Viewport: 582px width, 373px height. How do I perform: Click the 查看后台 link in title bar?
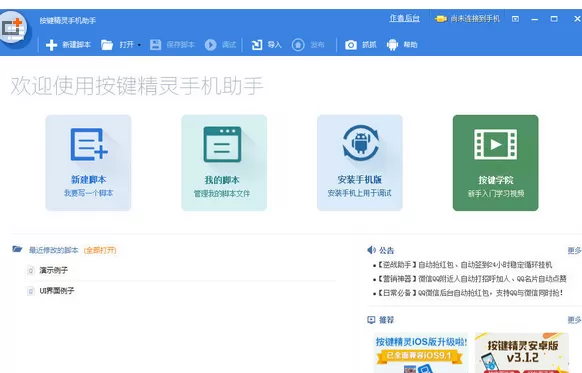pos(404,19)
